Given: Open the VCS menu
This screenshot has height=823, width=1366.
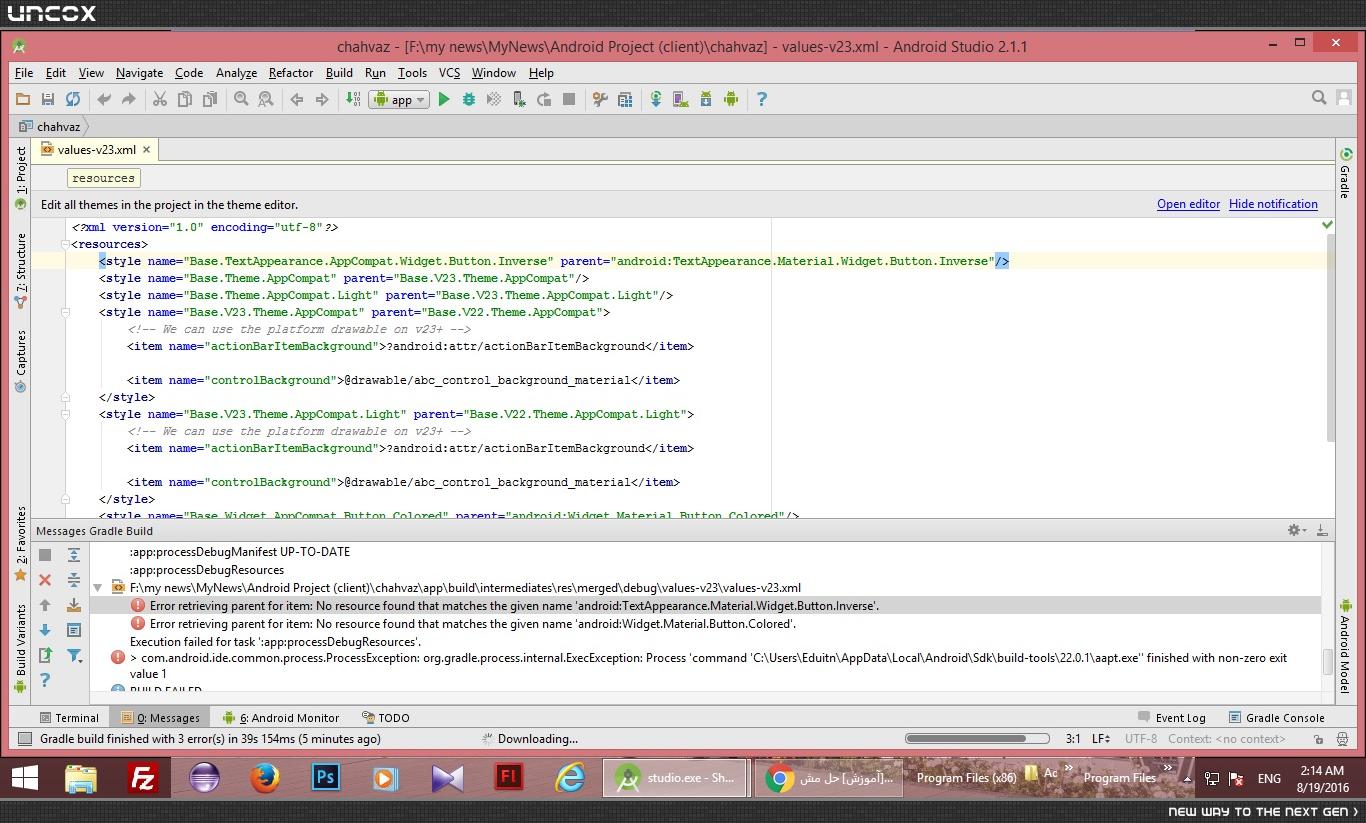Looking at the screenshot, I should pyautogui.click(x=449, y=73).
